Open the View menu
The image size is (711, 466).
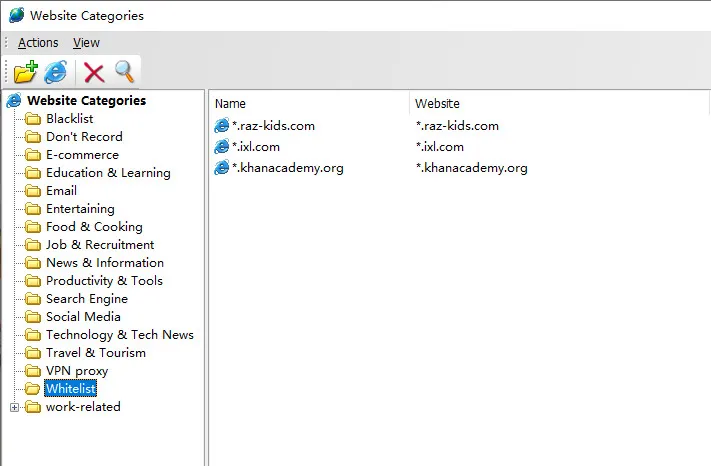click(x=86, y=43)
